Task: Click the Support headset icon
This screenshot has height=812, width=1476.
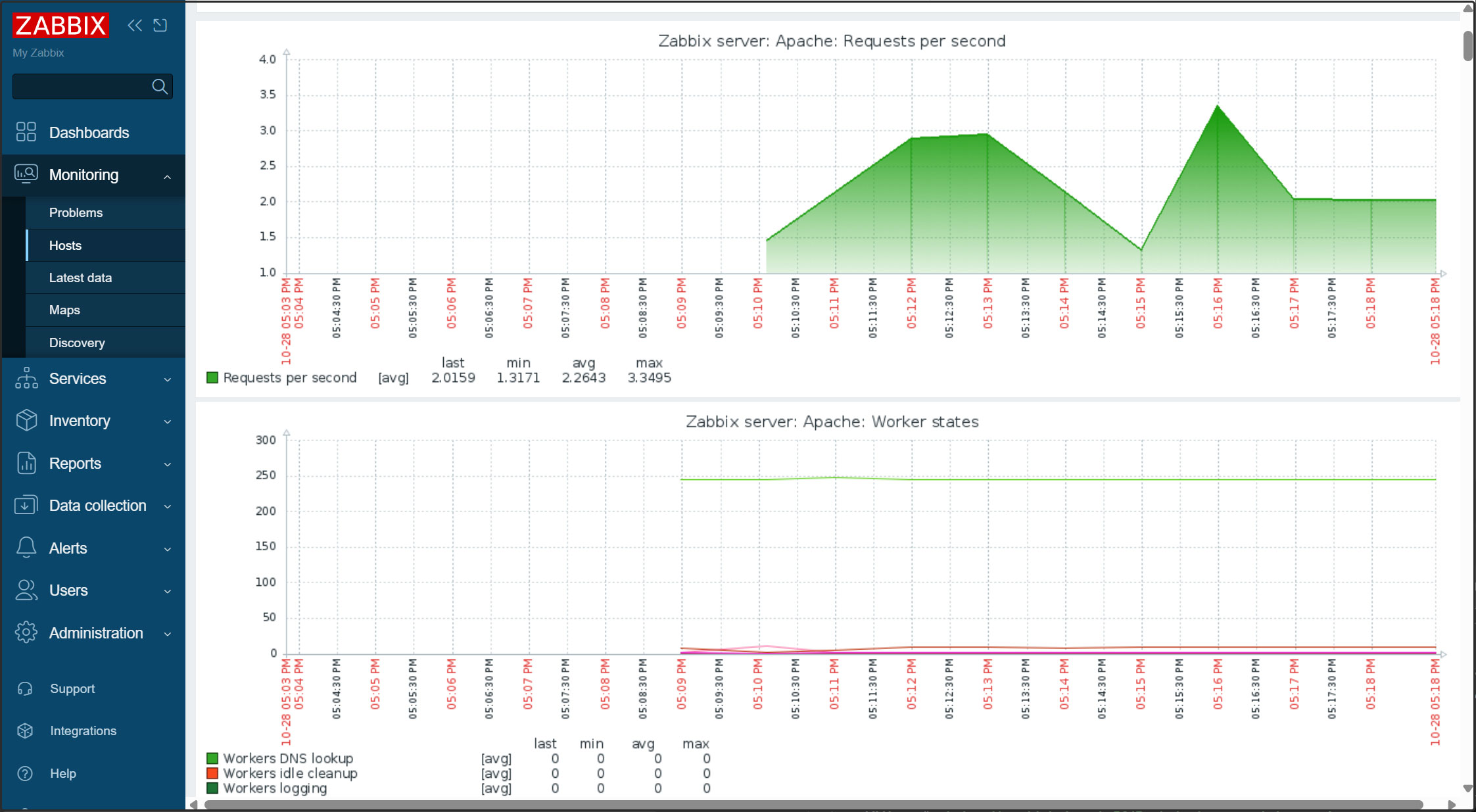Action: click(25, 688)
